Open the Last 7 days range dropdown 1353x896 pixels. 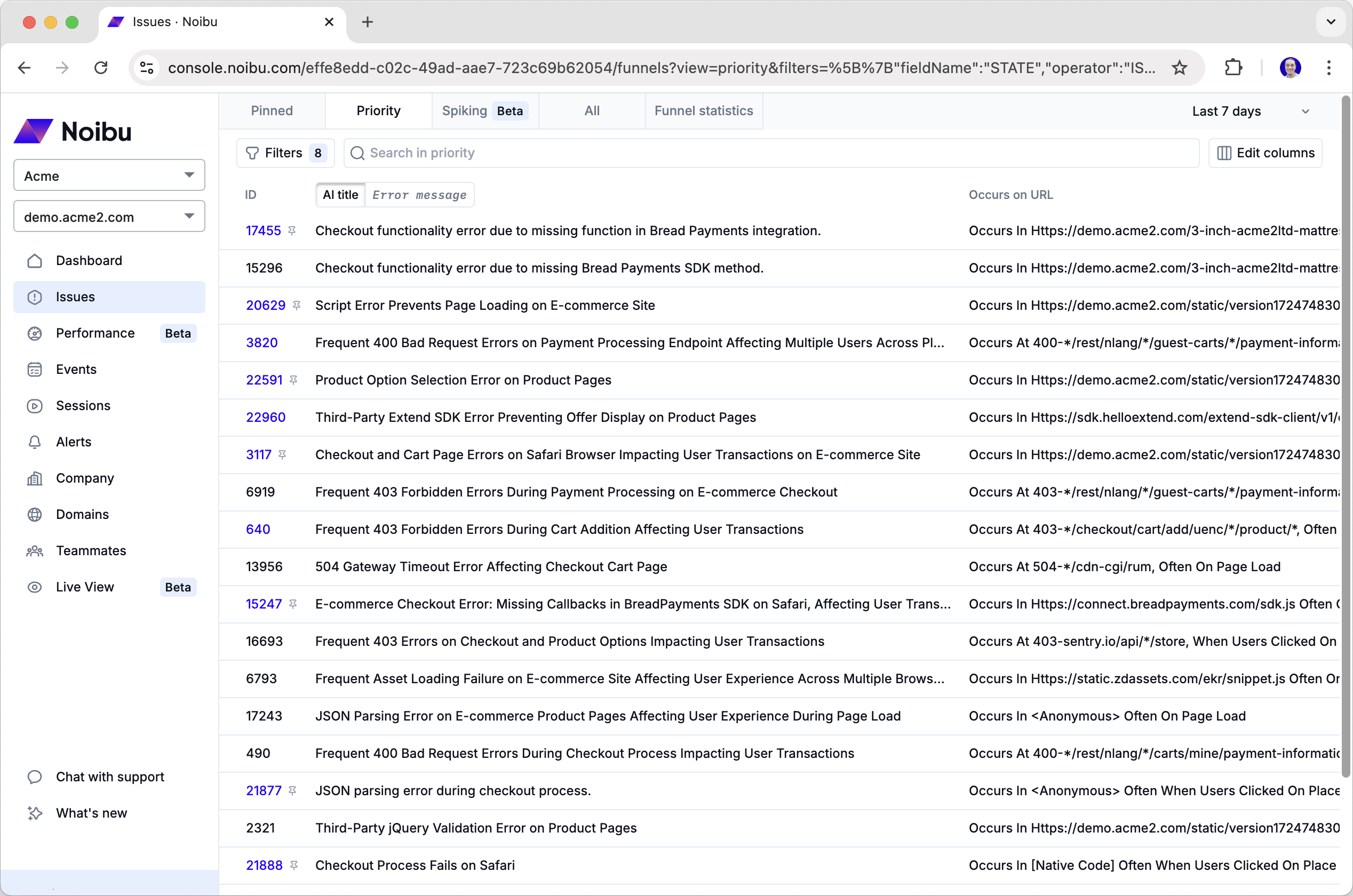click(1249, 111)
